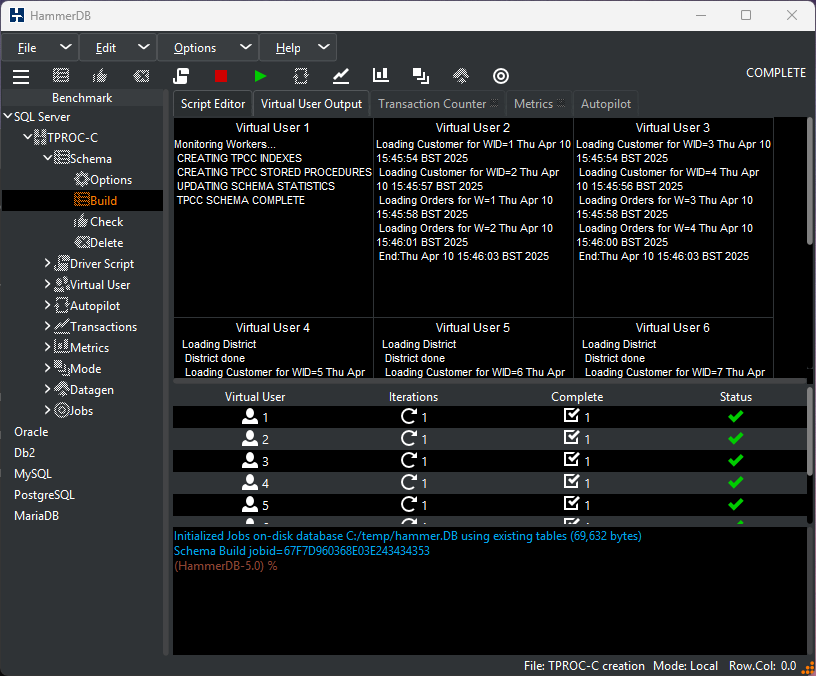This screenshot has width=816, height=676.
Task: Click the Delete Schema toolbar icon
Action: point(141,76)
